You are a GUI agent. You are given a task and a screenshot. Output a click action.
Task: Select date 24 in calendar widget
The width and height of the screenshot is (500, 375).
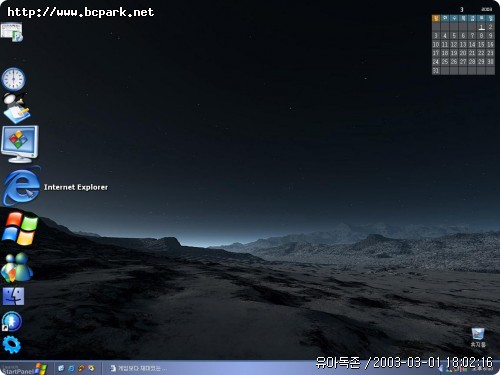(x=436, y=62)
